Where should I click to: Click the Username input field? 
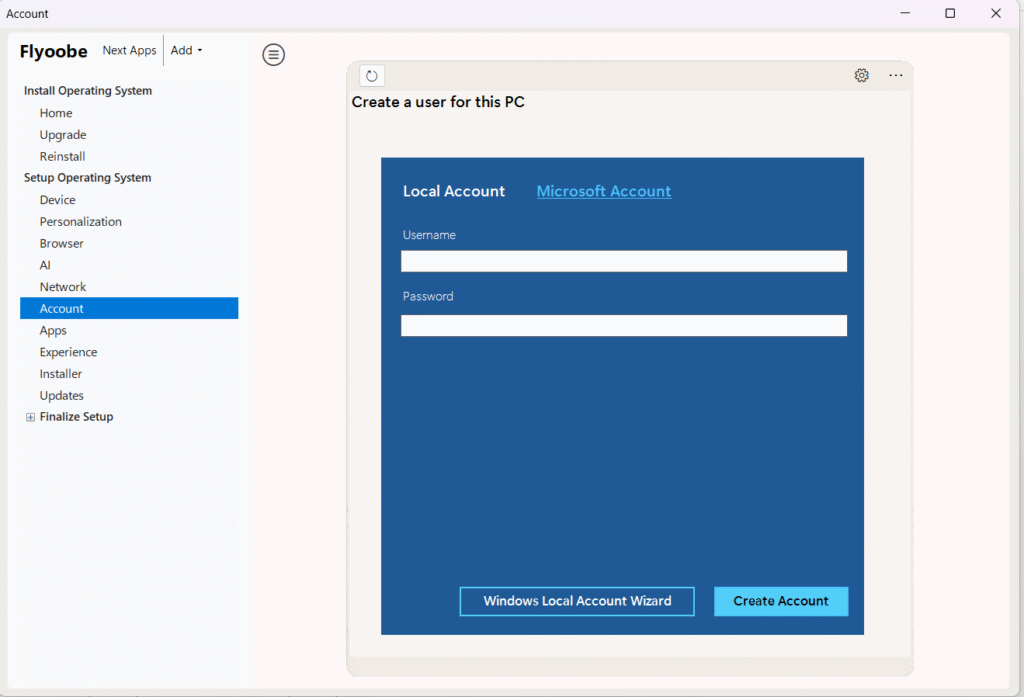point(623,262)
